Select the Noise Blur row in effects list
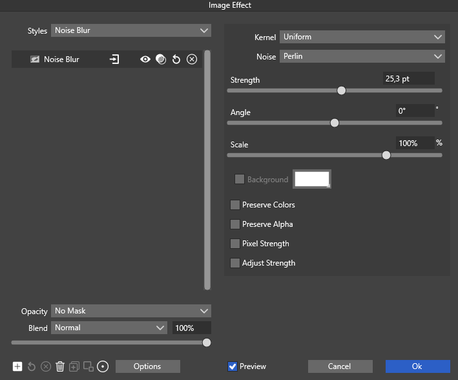 click(x=107, y=59)
